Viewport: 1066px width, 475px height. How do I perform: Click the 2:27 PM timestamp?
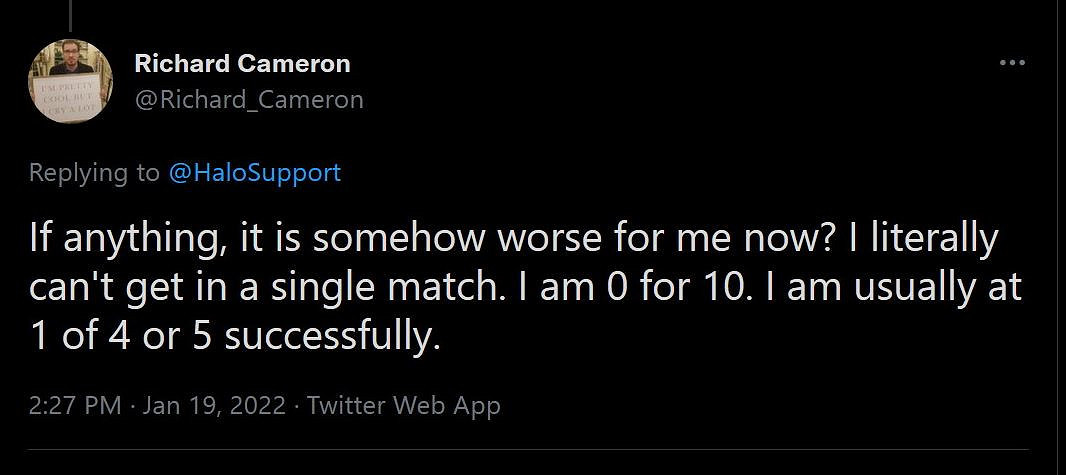click(x=75, y=405)
